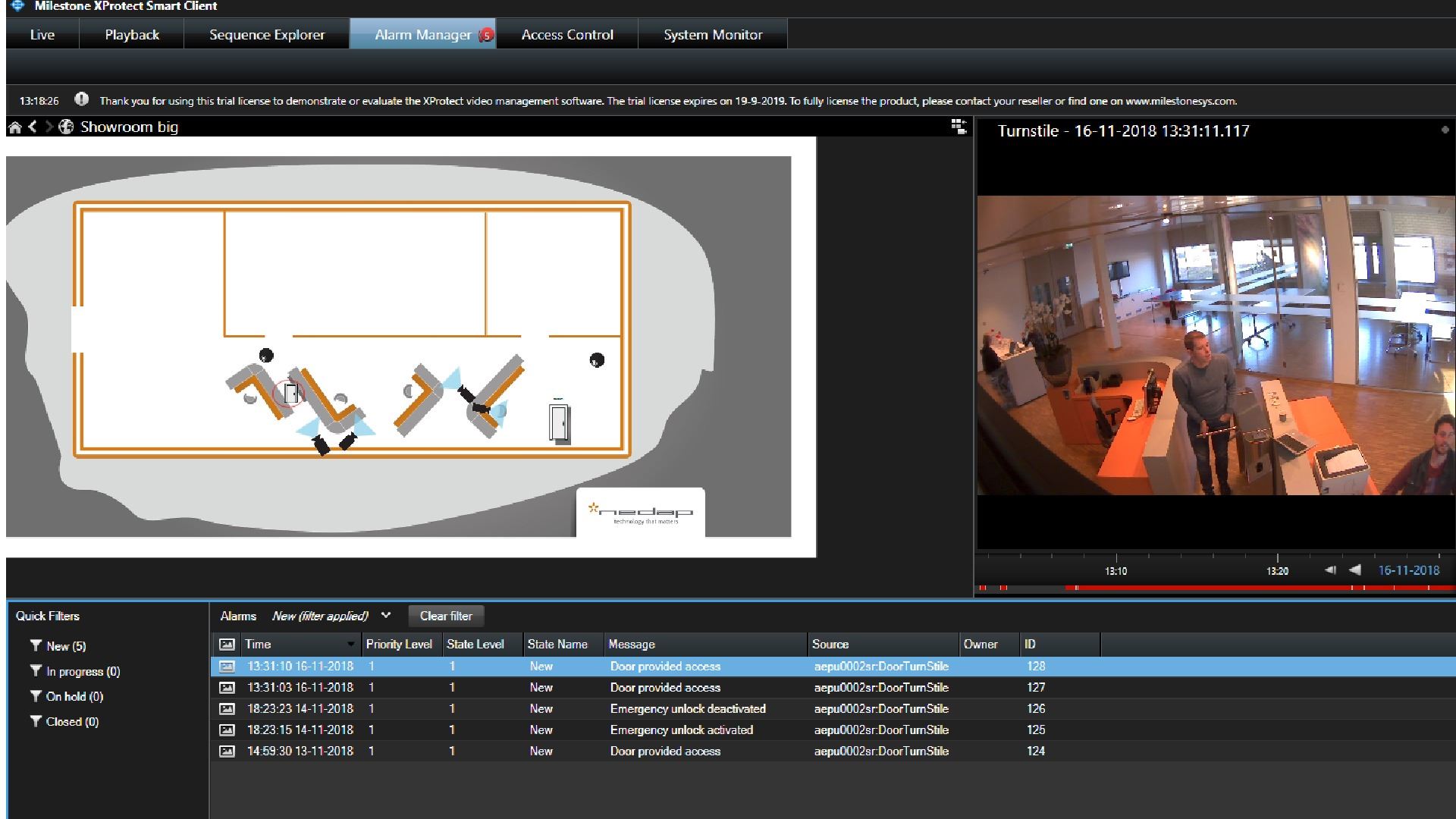Click the Alarm Manager notification badge
The image size is (1456, 819).
click(x=486, y=35)
